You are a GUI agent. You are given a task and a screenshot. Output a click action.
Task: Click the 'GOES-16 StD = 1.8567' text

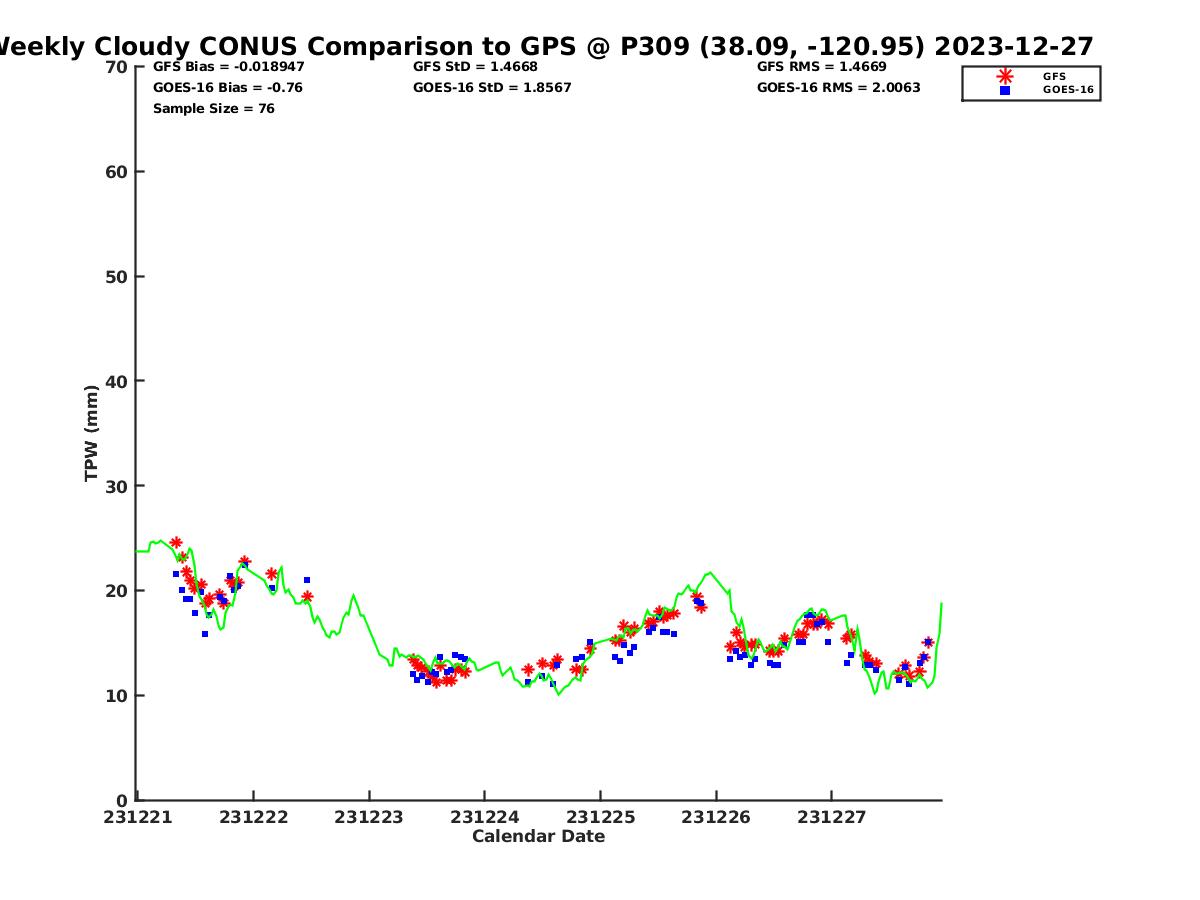point(492,88)
